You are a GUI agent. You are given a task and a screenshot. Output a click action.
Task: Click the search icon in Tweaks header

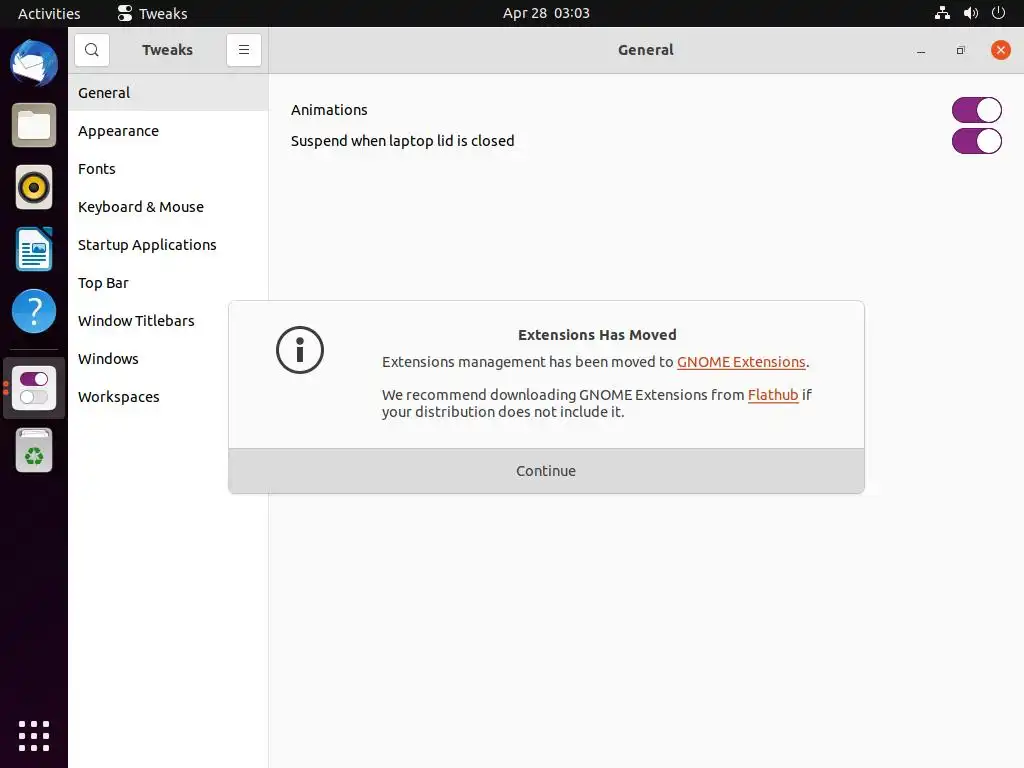pyautogui.click(x=92, y=50)
